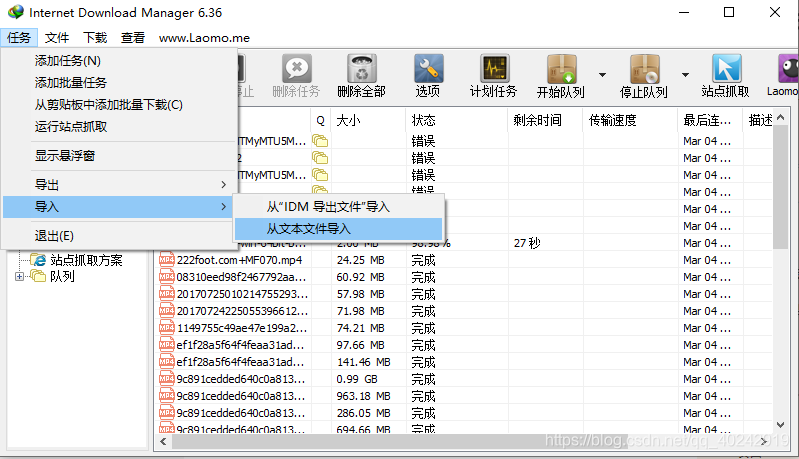Sort by the 状态 column header
The image size is (799, 459).
click(x=457, y=120)
